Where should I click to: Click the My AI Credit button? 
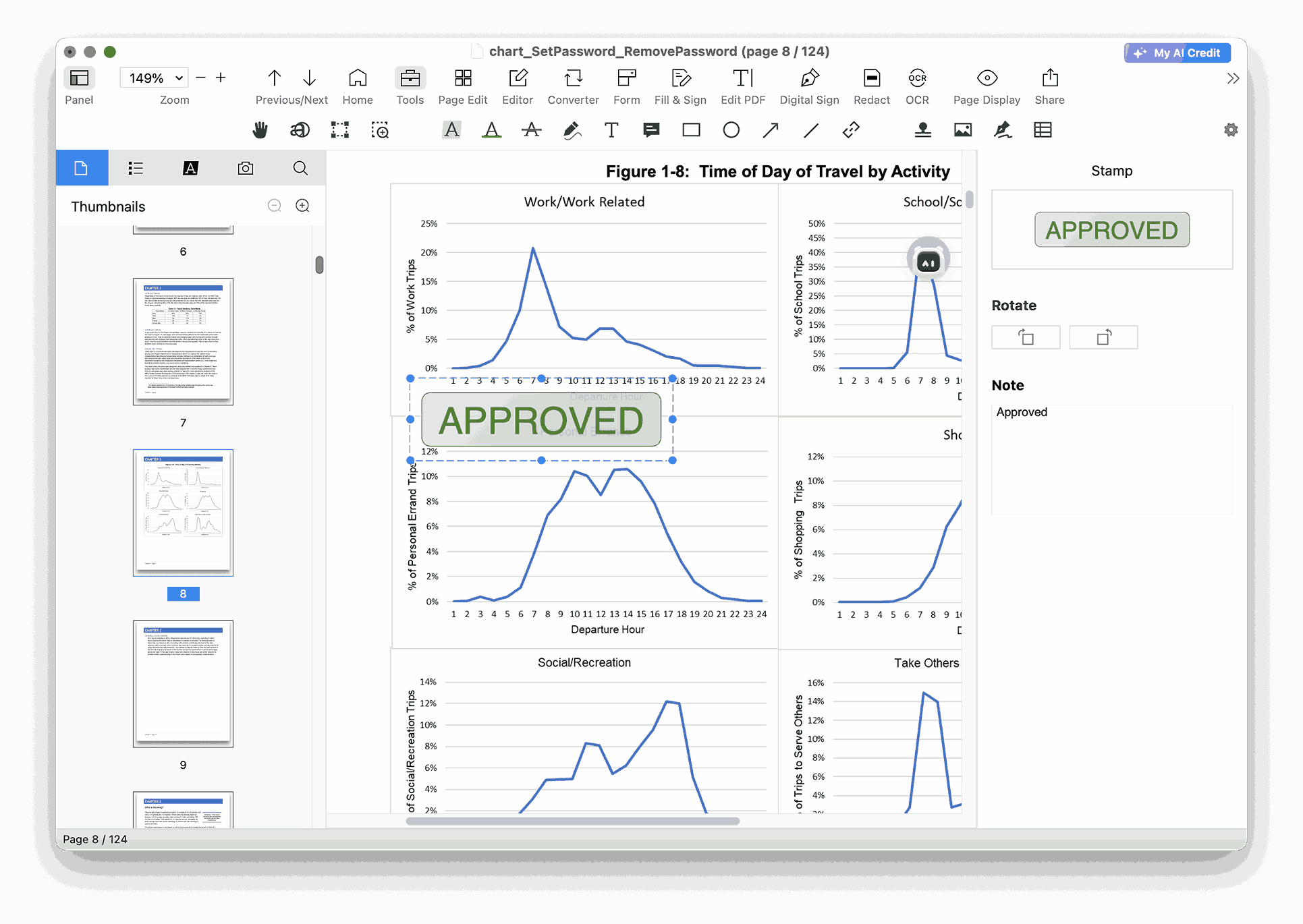pos(1182,51)
